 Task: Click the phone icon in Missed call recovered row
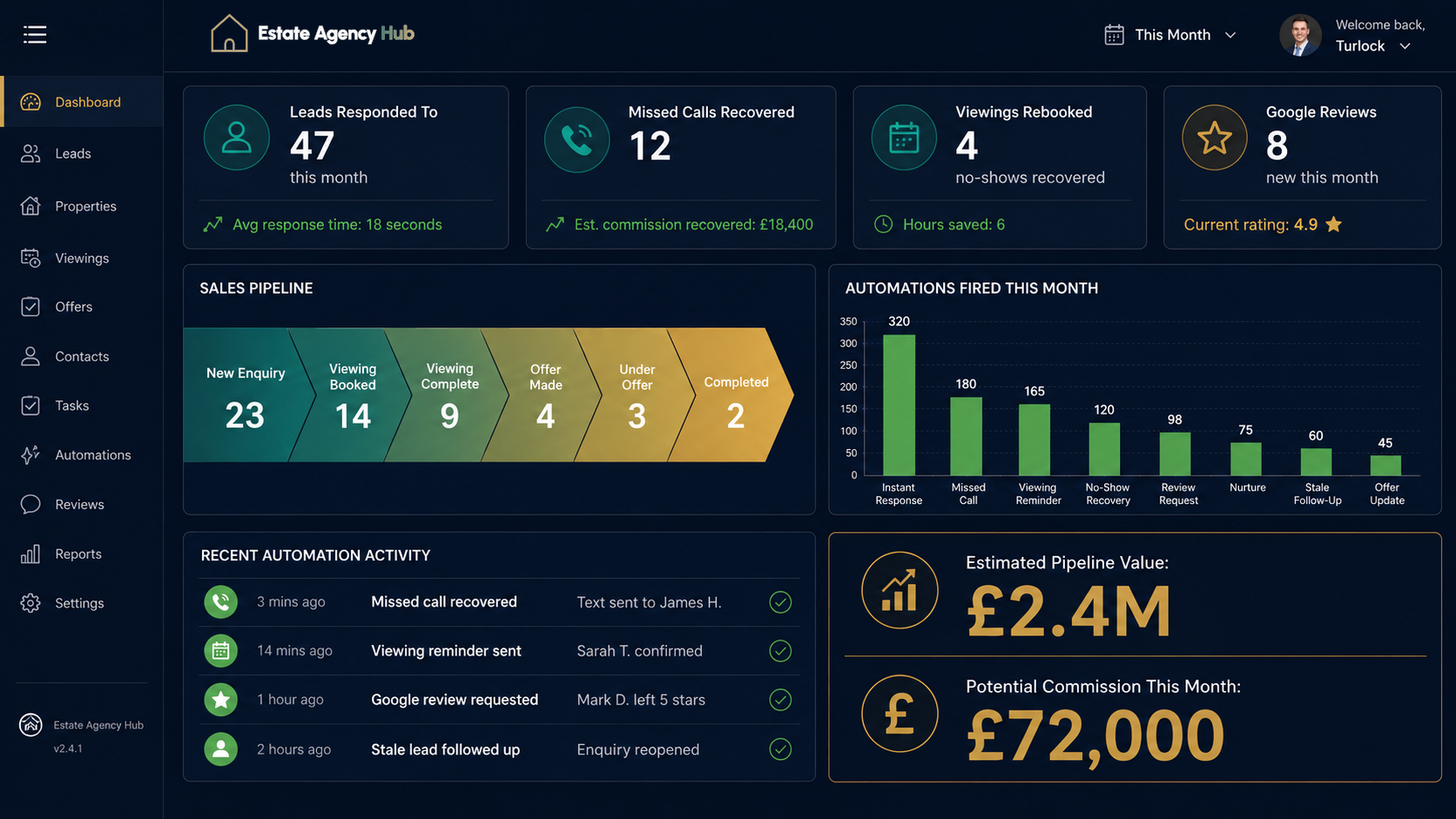point(221,601)
